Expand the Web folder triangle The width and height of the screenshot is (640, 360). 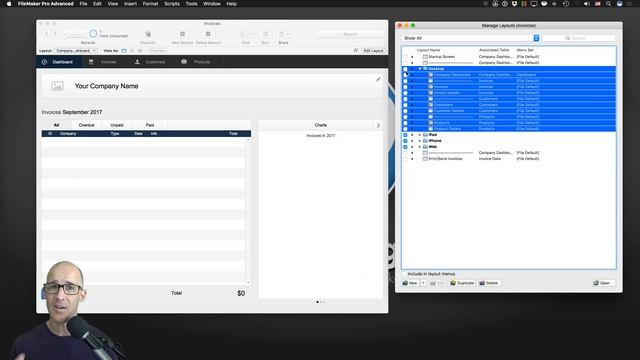pyautogui.click(x=420, y=147)
